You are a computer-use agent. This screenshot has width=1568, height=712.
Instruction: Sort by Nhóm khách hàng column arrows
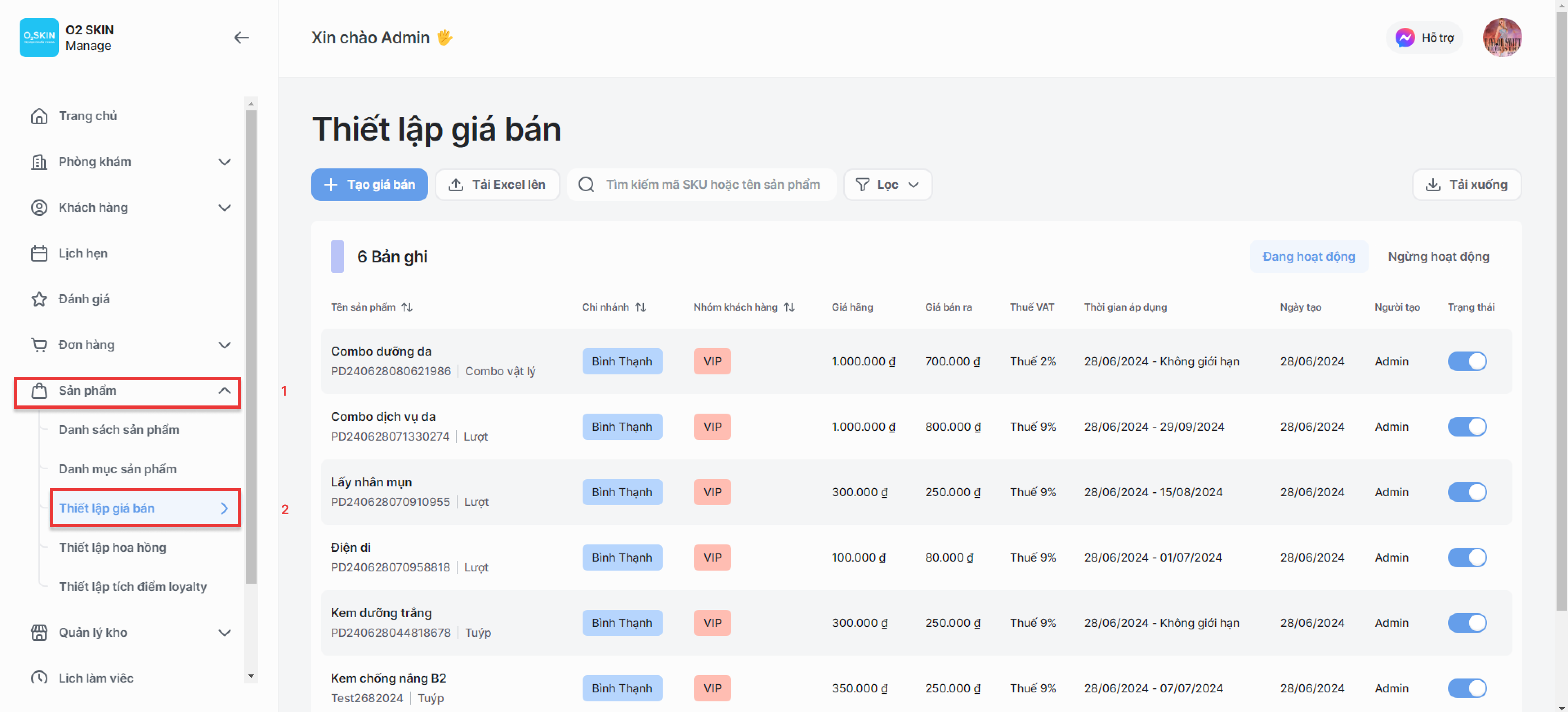[x=789, y=308]
